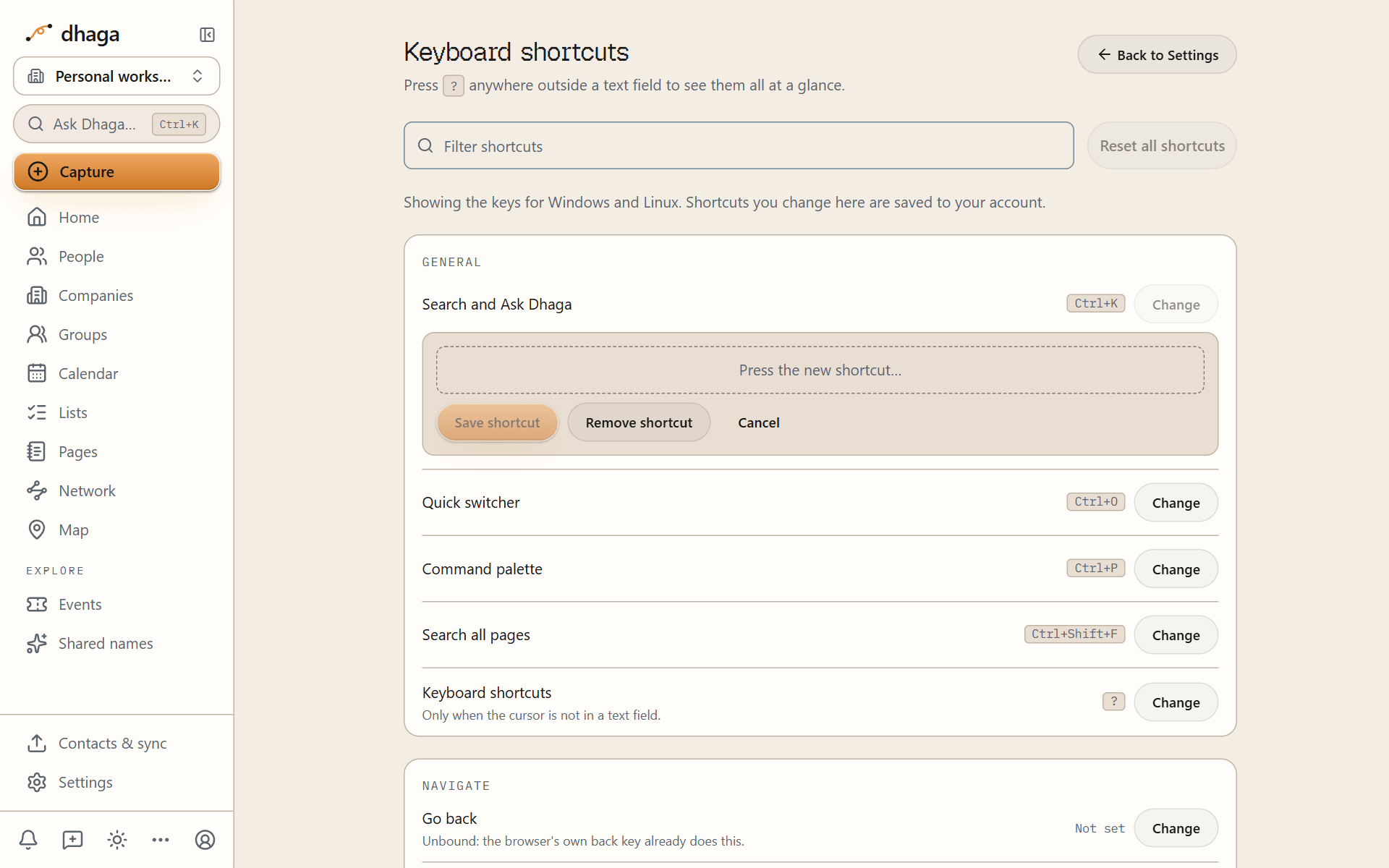Click the Ctrl+Shift+F key badge
This screenshot has width=1389, height=868.
point(1074,634)
